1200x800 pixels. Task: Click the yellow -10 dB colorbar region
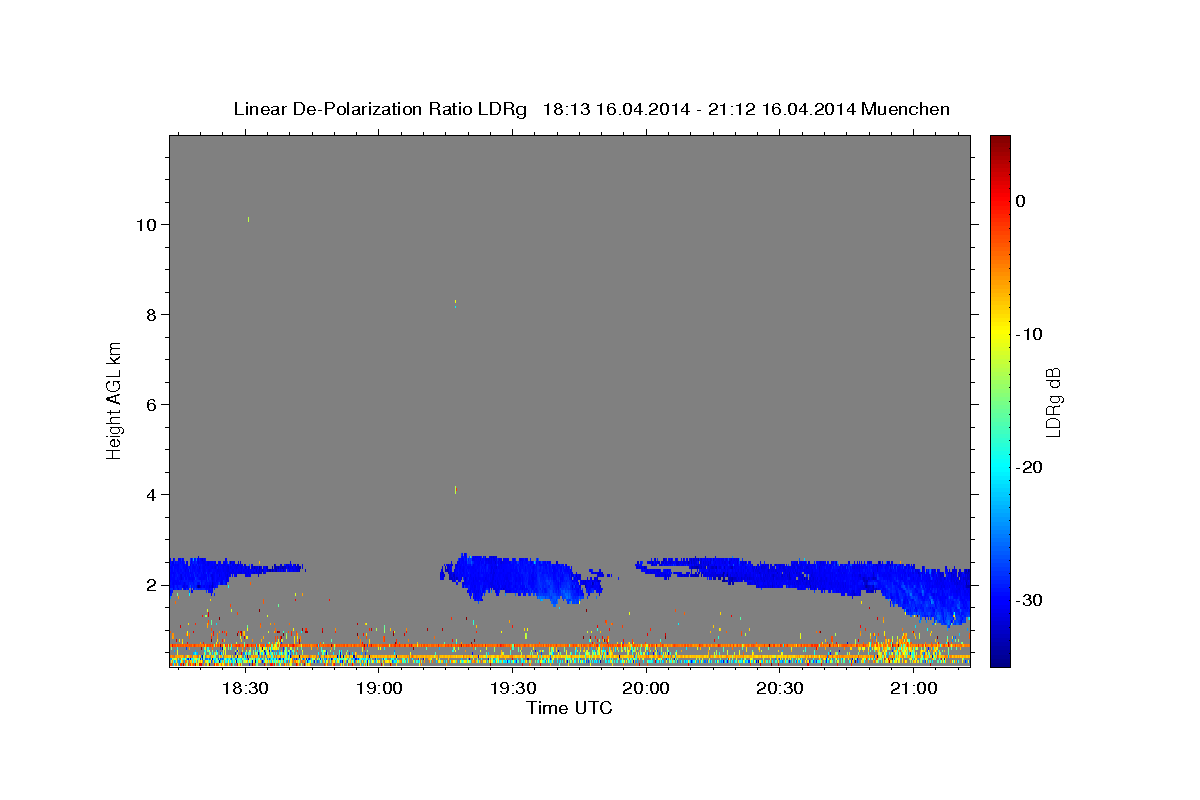click(1000, 334)
